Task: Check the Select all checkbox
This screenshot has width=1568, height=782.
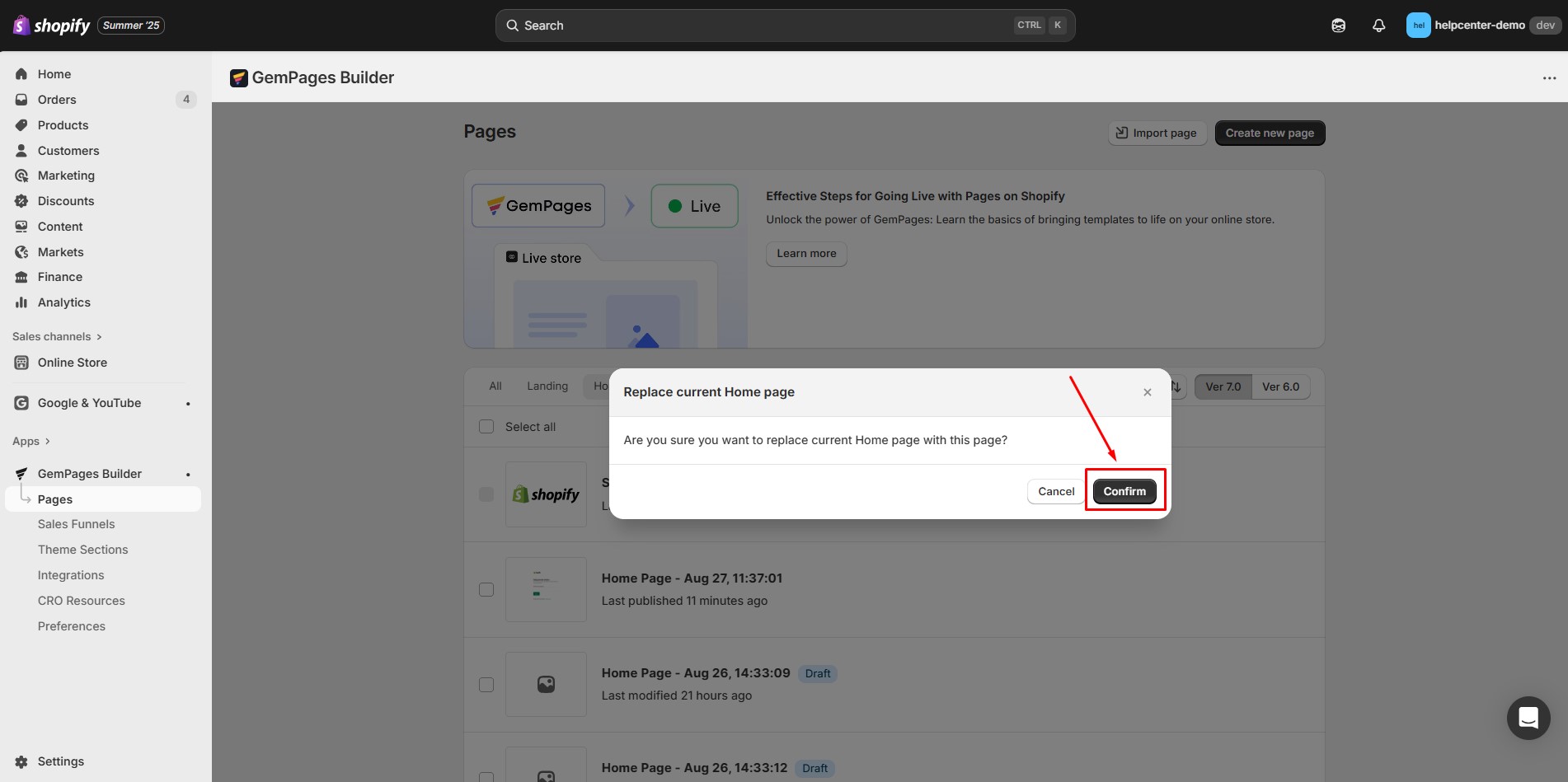Action: [486, 427]
